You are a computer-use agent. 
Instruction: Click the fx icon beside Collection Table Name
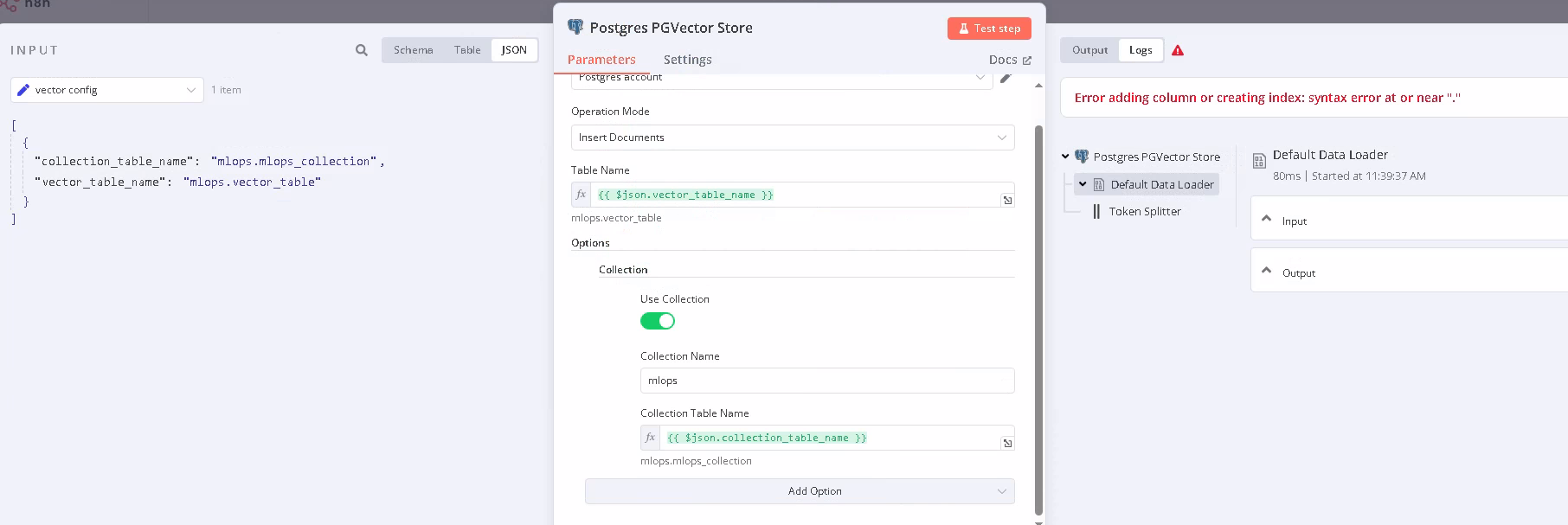point(651,438)
